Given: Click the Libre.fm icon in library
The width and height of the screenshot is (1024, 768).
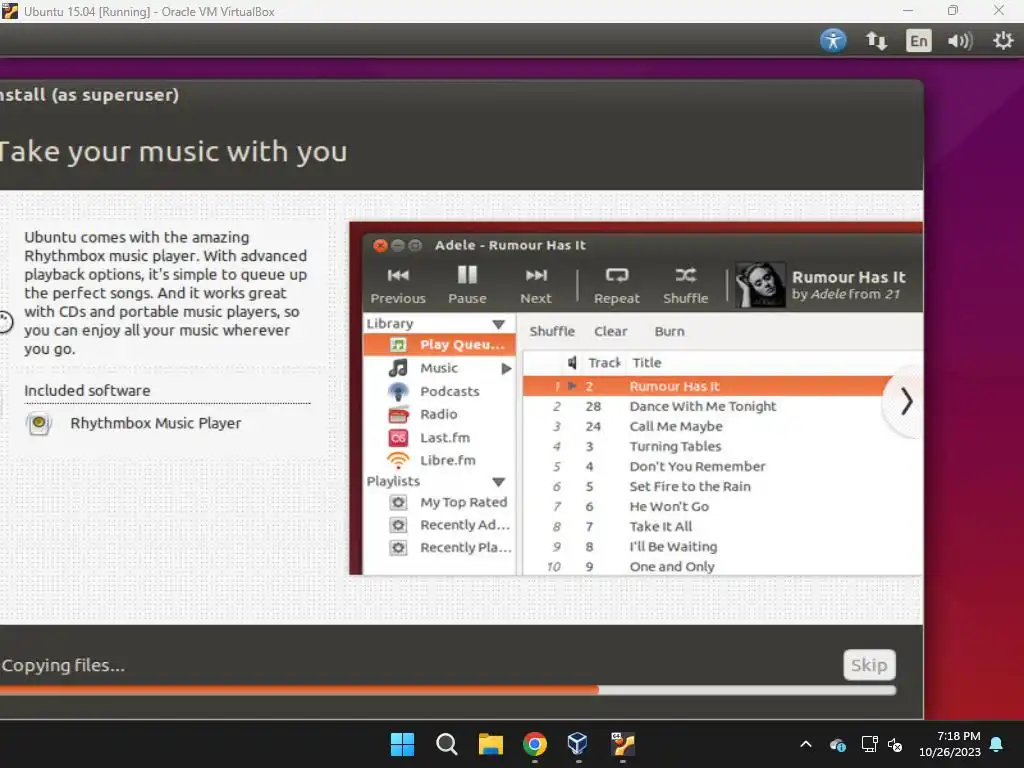Looking at the screenshot, I should pos(398,460).
